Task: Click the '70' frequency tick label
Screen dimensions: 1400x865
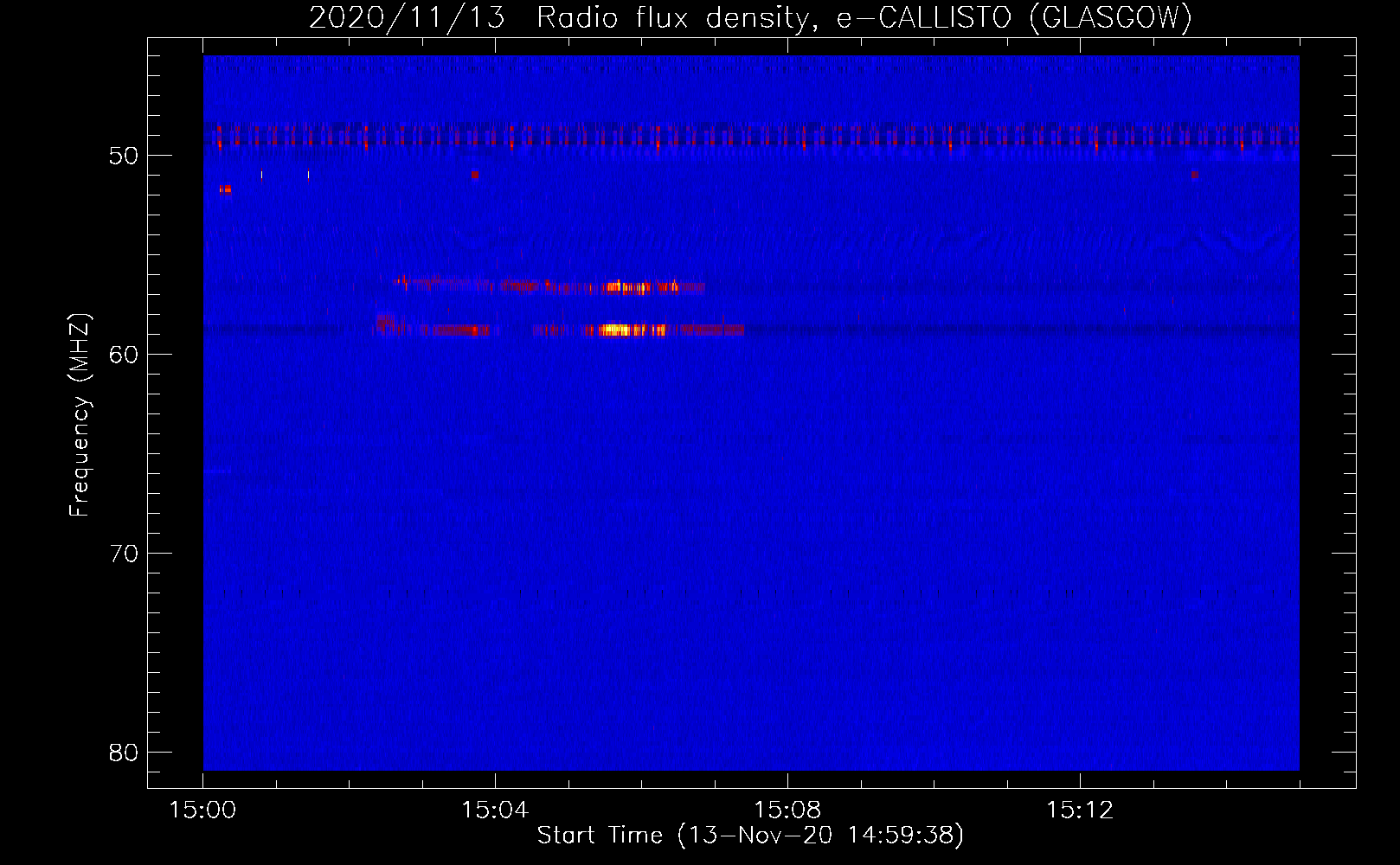Action: point(124,554)
